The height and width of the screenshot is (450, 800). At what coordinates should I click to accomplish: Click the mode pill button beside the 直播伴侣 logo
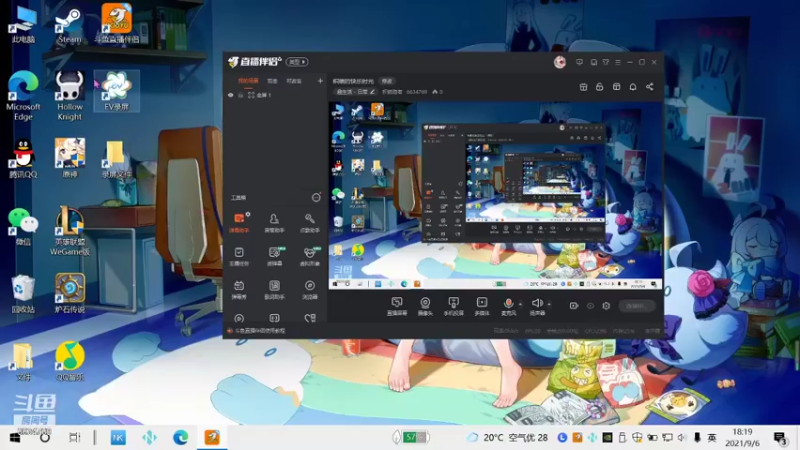297,62
